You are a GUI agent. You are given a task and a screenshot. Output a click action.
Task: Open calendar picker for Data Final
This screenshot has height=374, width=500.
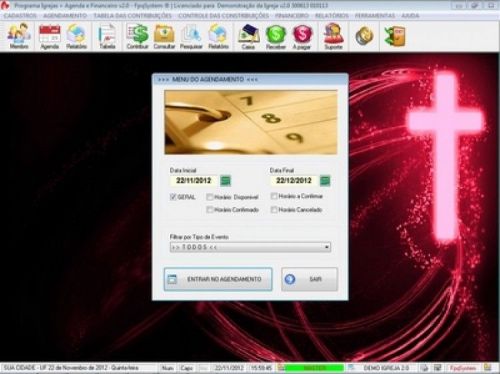(x=325, y=181)
